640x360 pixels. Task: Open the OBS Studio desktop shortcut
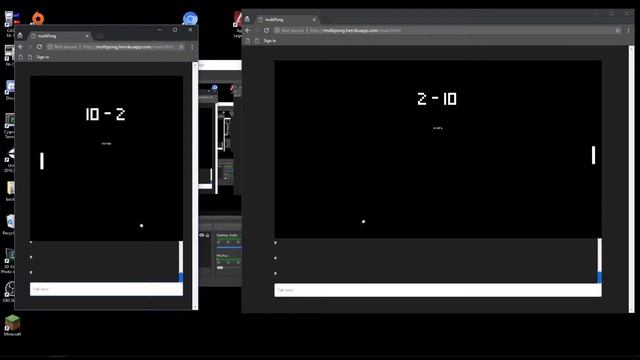(10, 291)
